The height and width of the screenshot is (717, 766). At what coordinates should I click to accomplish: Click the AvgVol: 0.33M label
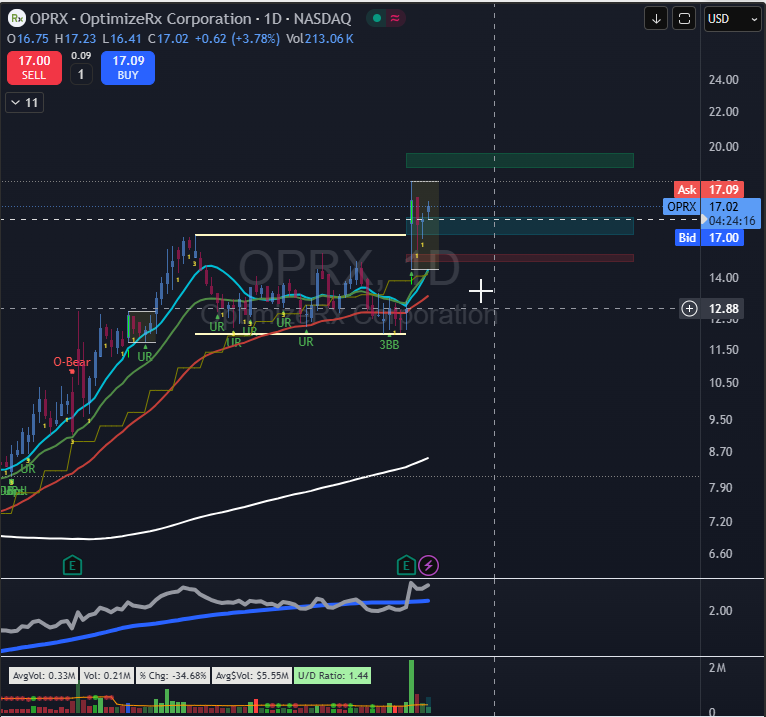click(44, 675)
